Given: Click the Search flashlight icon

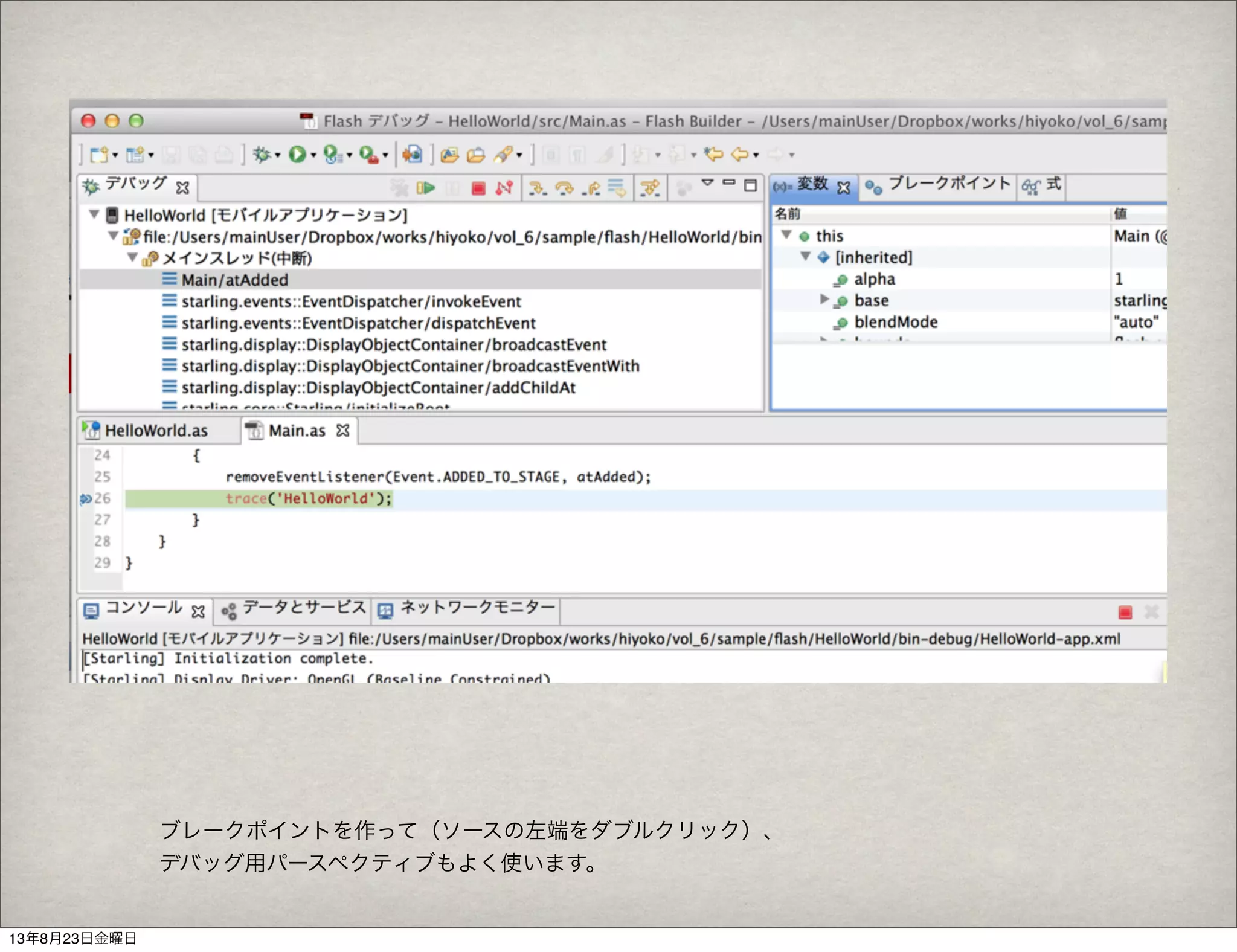Looking at the screenshot, I should 503,155.
